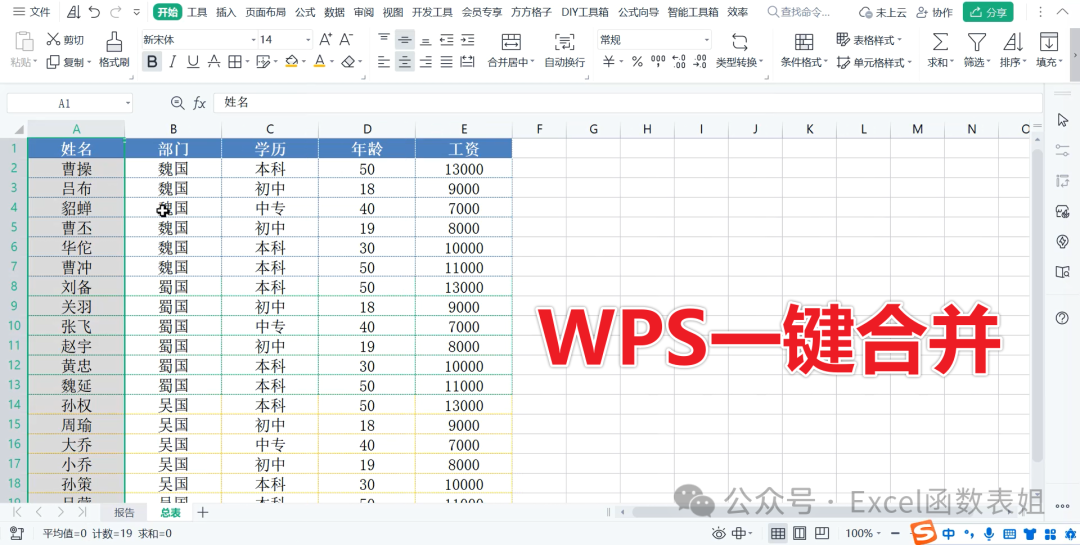
Task: Toggle Bold formatting button
Action: (x=151, y=62)
